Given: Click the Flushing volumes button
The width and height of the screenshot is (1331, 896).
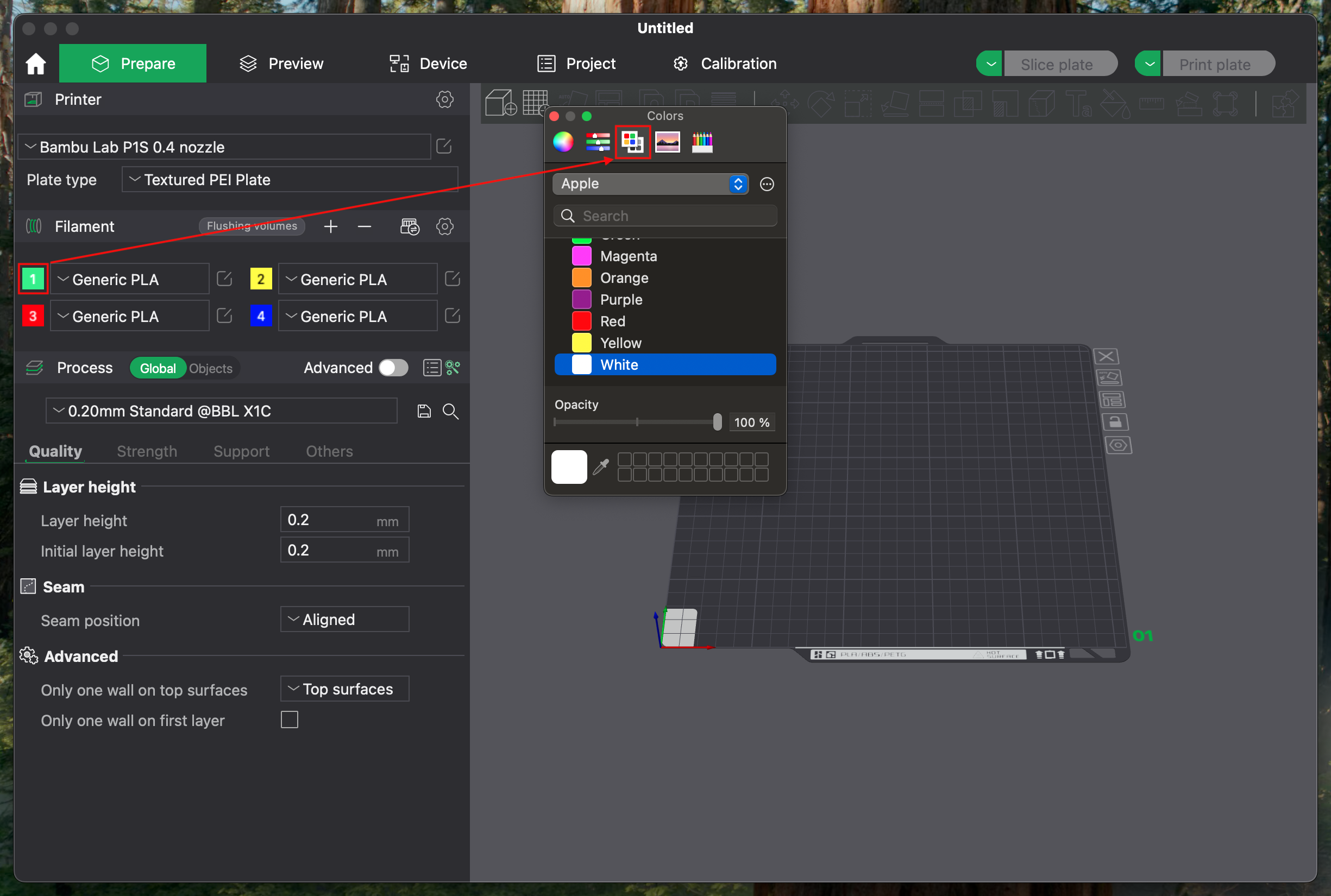Looking at the screenshot, I should (x=252, y=226).
